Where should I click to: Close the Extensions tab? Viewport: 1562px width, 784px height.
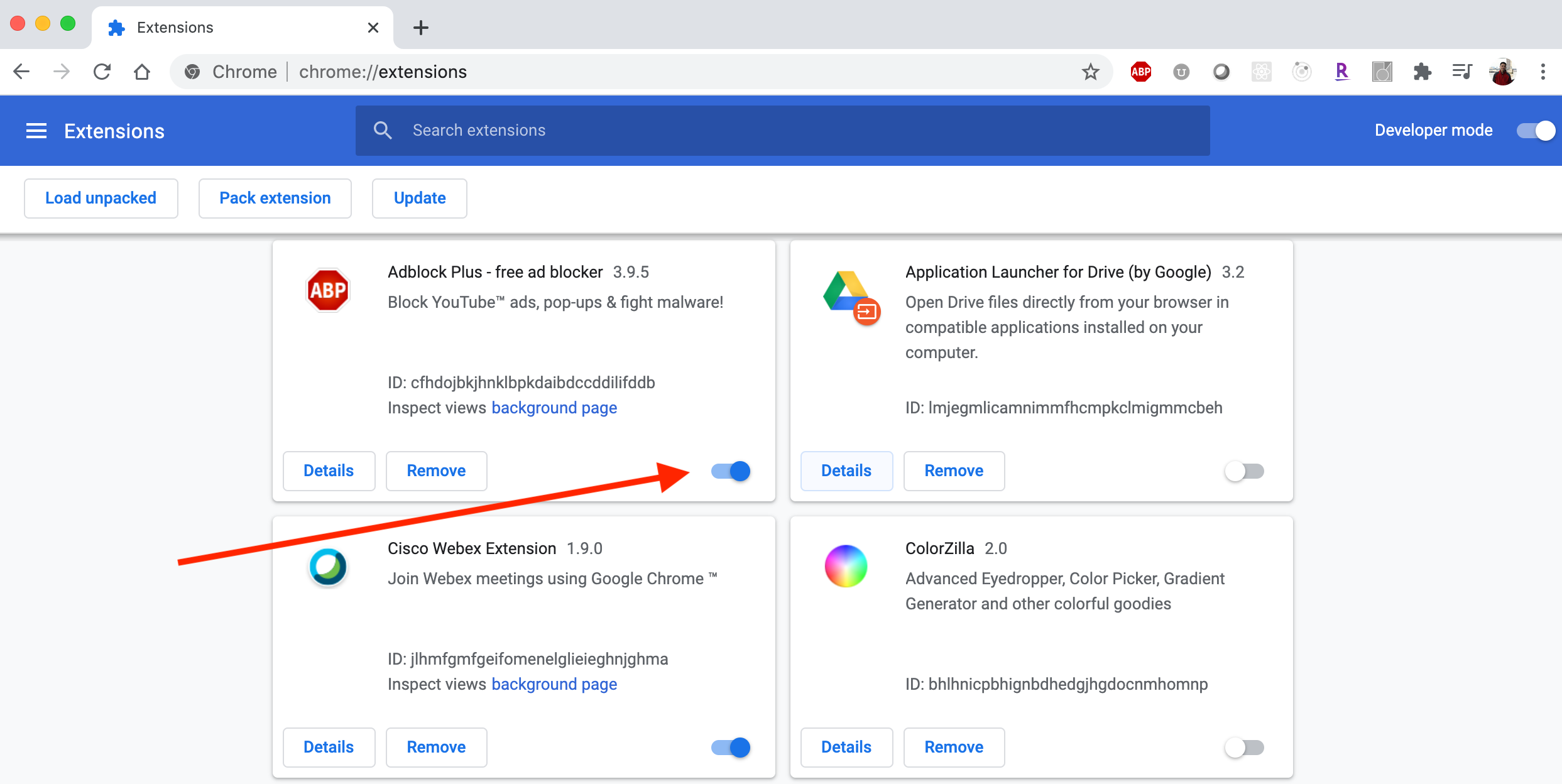point(373,28)
